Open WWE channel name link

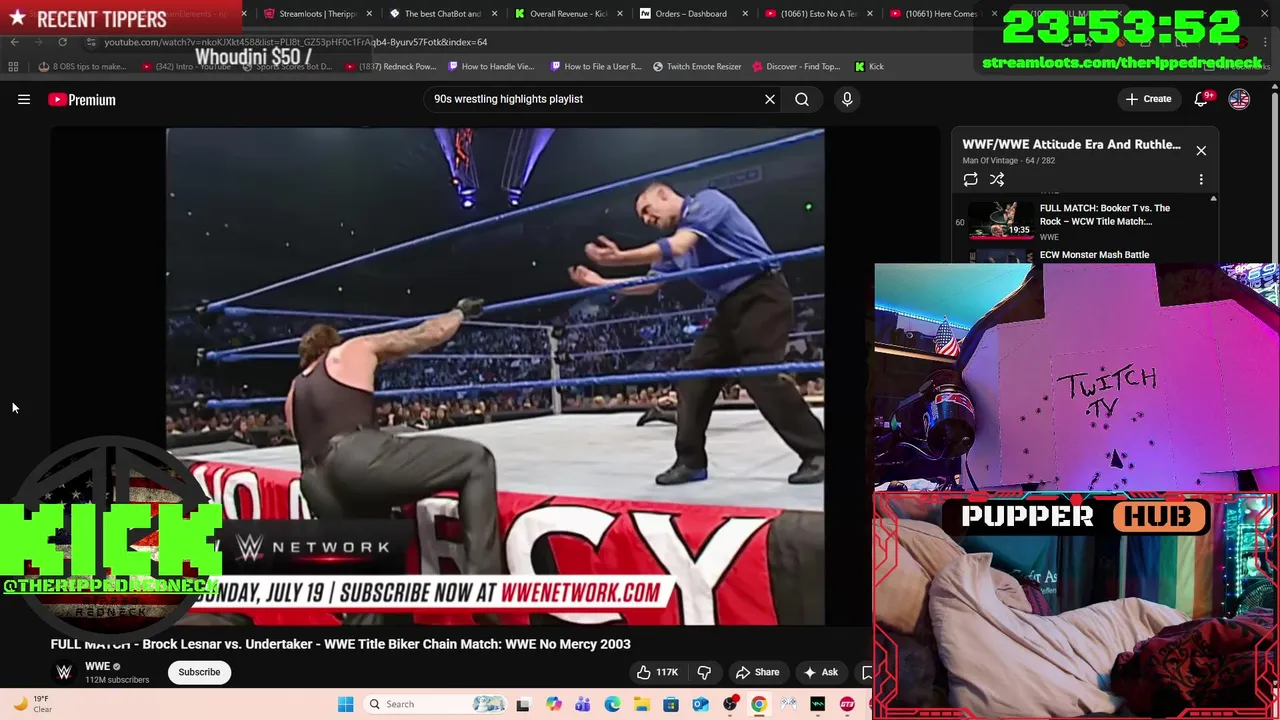tap(97, 666)
